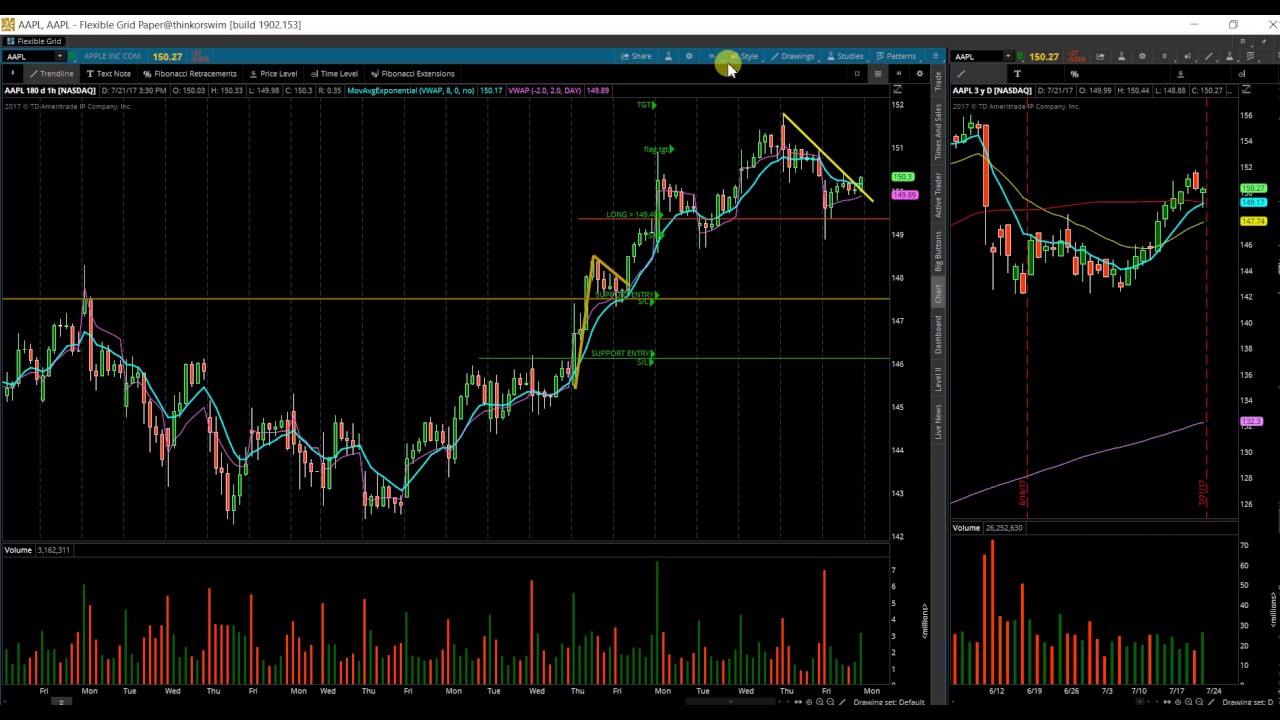Click the AAPL symbol field in left chart
Viewport: 1280px width, 720px height.
coord(29,56)
